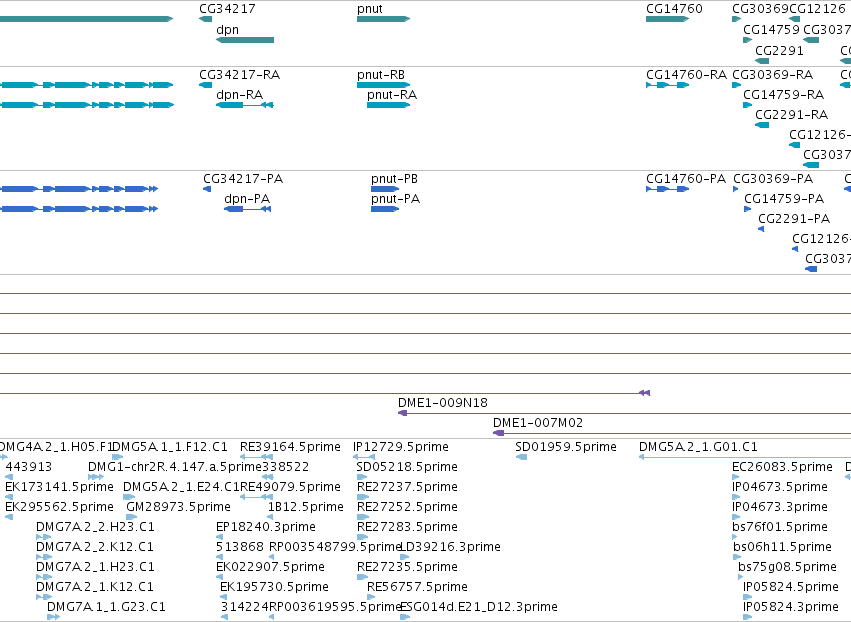
Task: Select the DMG5A.1_1.F12.C1 feature label
Action: point(170,447)
